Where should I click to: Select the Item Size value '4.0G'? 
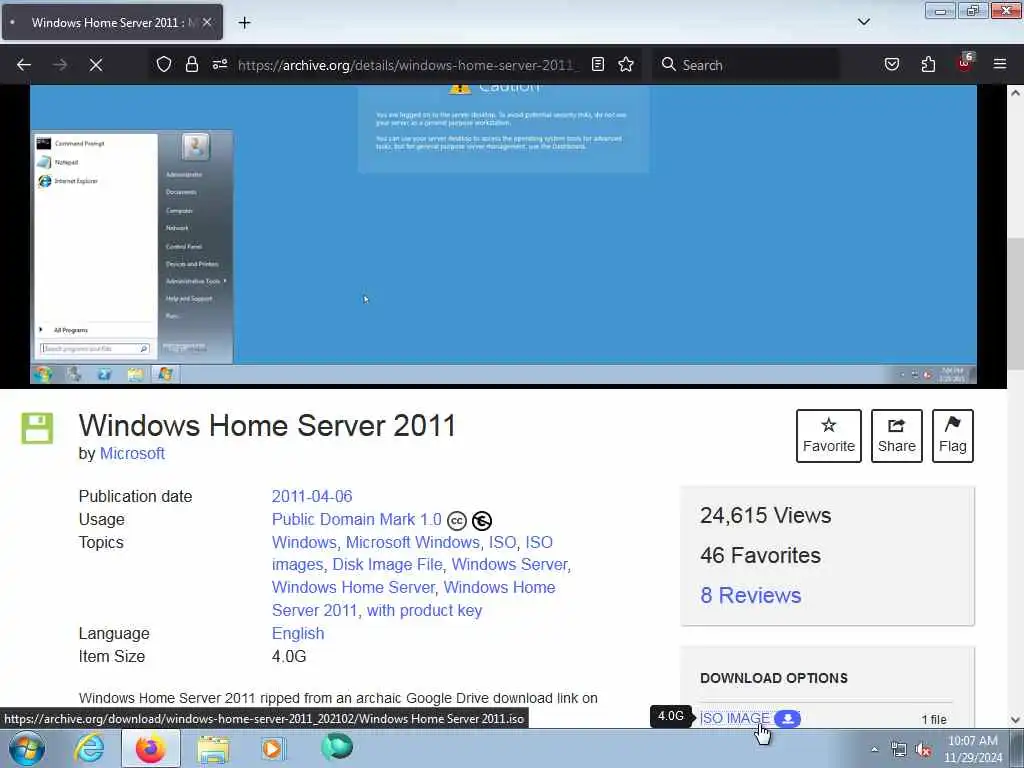coord(289,656)
